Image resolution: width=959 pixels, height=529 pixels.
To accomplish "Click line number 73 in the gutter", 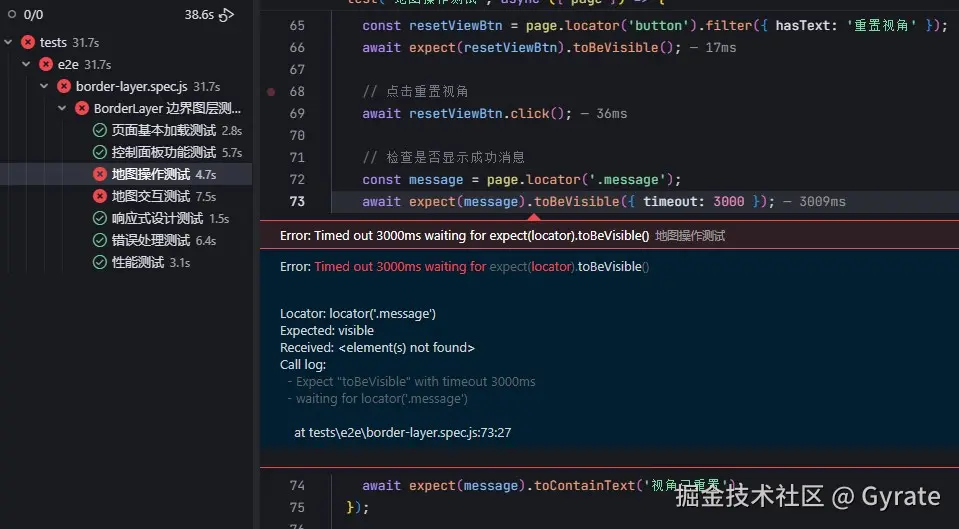I will click(297, 202).
